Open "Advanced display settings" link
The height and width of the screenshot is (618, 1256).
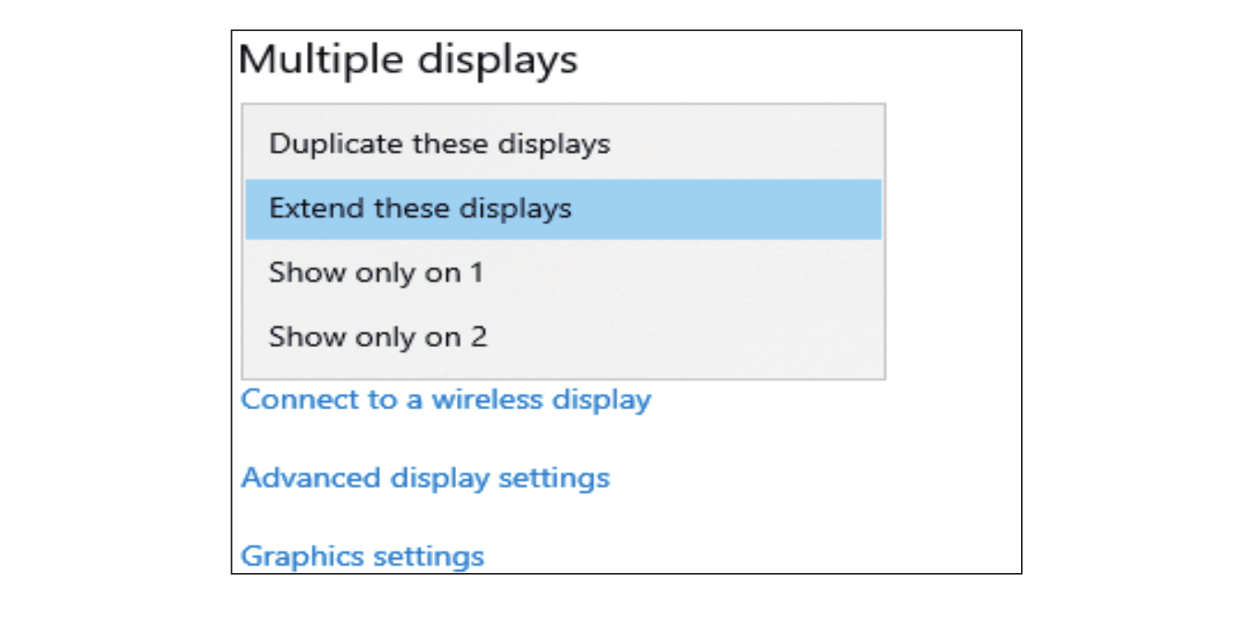(425, 478)
